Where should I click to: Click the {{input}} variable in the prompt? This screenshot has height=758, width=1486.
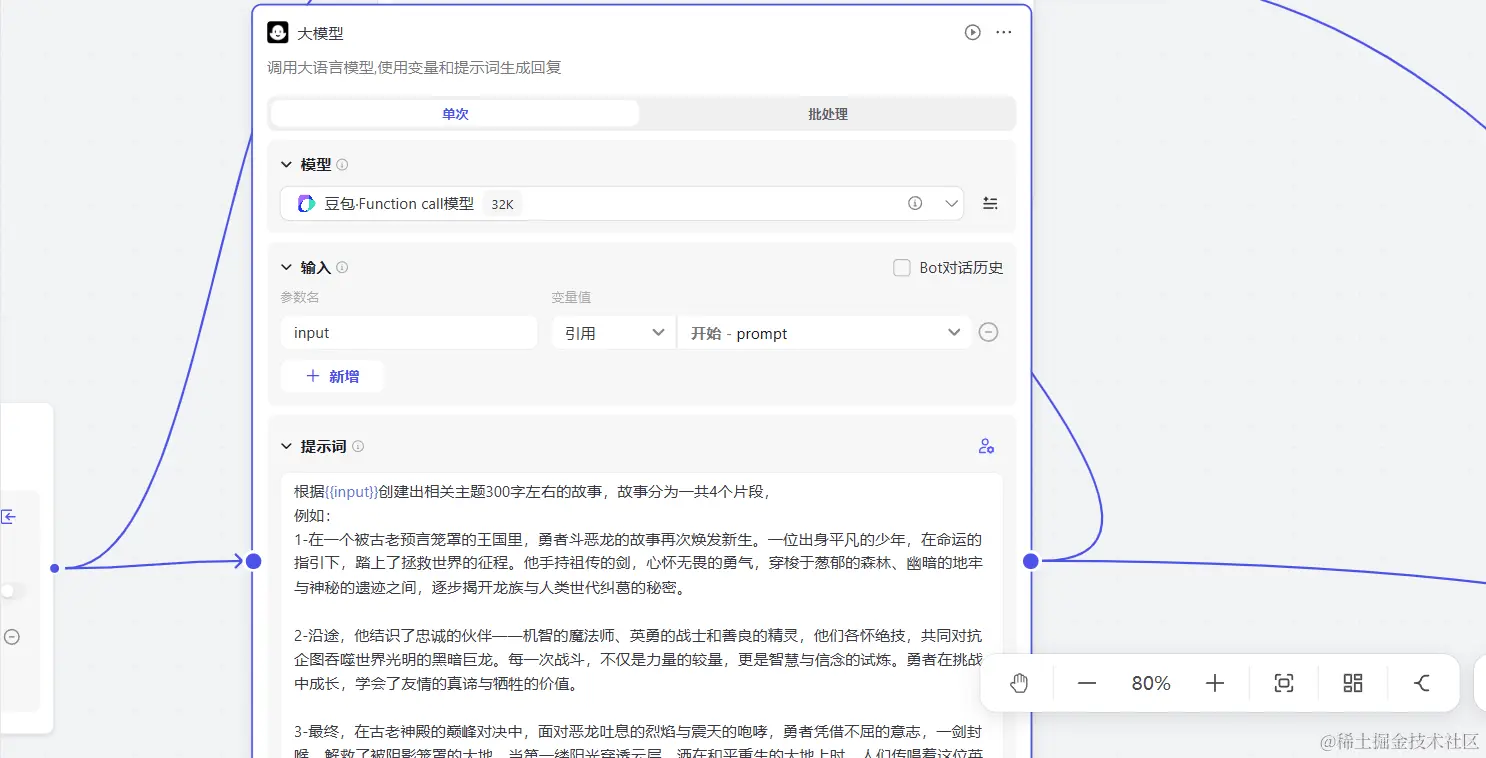352,491
